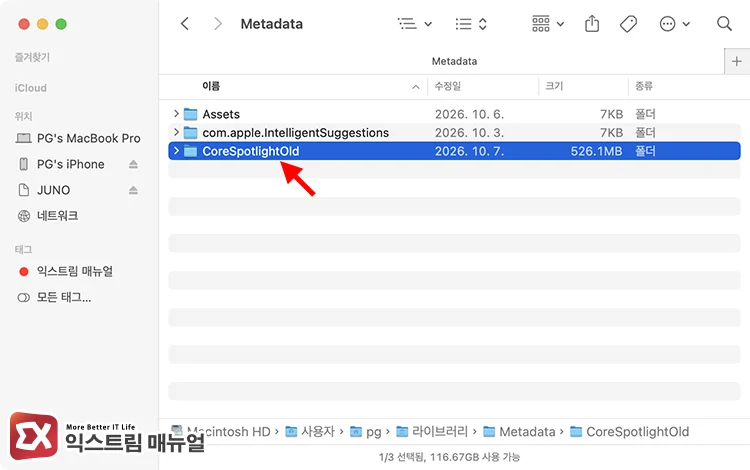Expand the Assets folder disclosure arrow
Viewport: 750px width, 470px height.
point(176,114)
